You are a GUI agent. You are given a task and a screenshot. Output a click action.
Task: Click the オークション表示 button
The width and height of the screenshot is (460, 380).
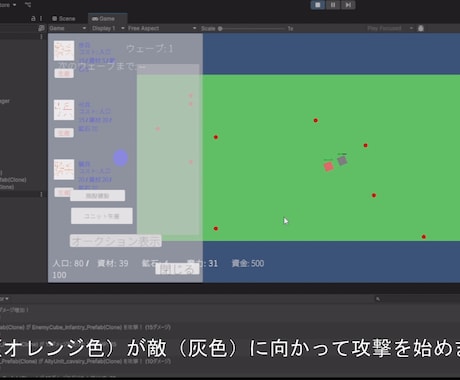click(116, 241)
